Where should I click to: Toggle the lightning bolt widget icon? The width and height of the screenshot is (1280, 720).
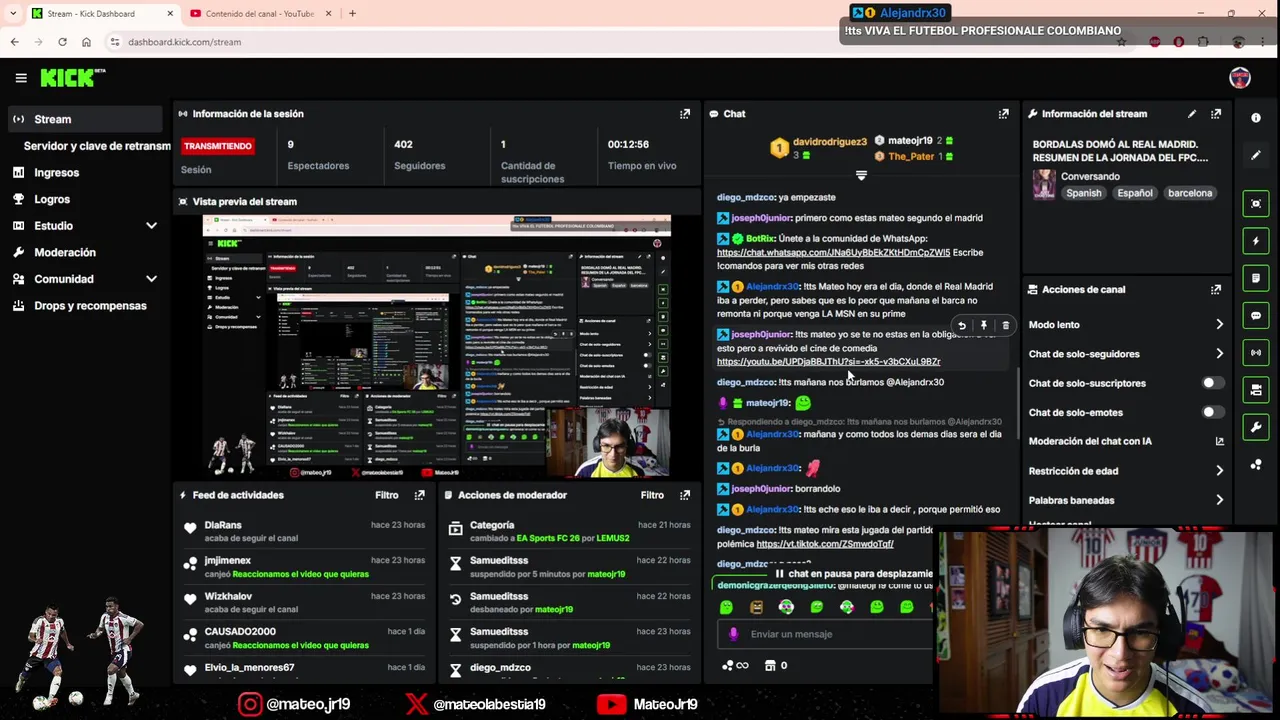click(1256, 241)
